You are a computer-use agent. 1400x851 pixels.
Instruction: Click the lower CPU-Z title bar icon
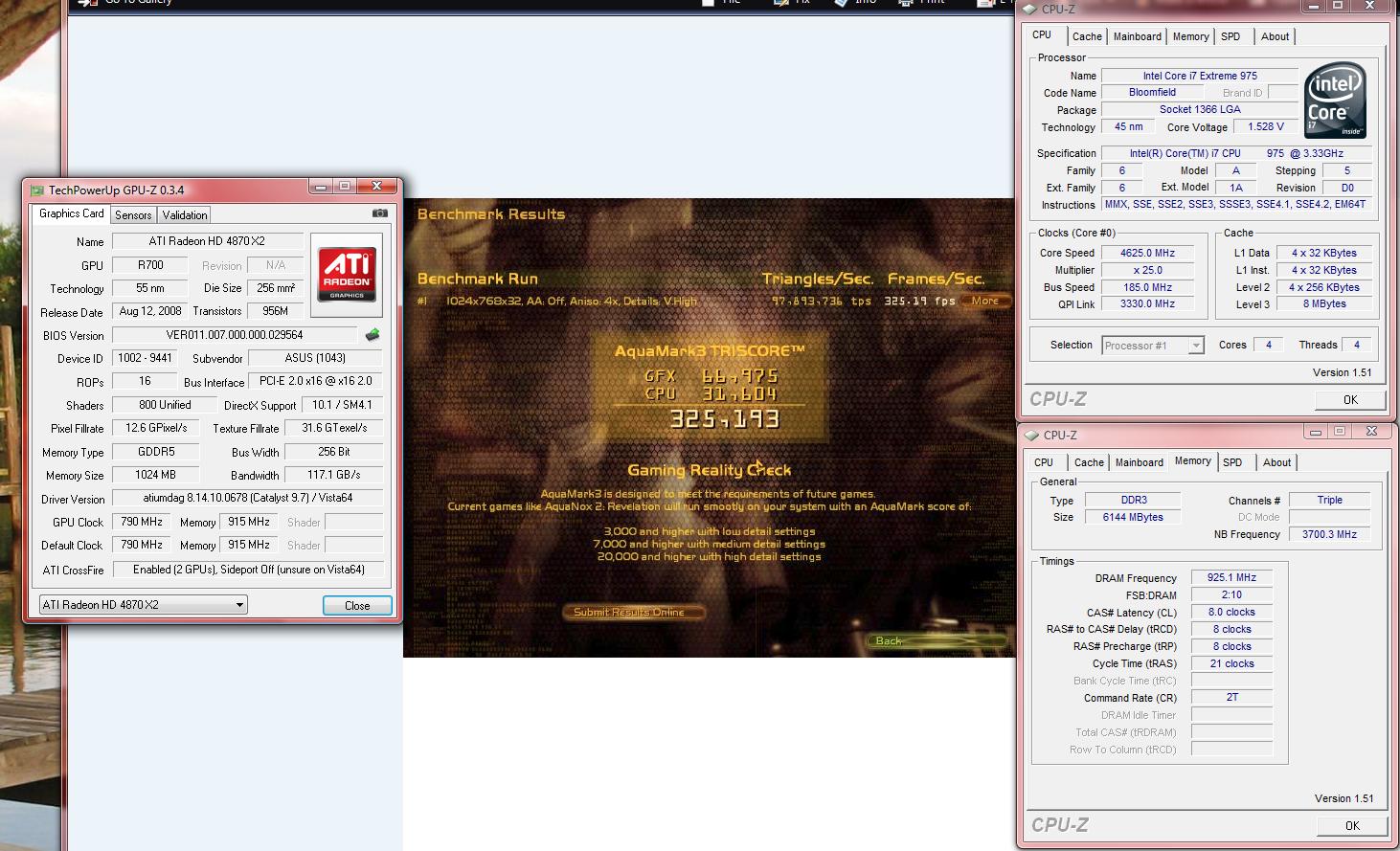click(1032, 435)
